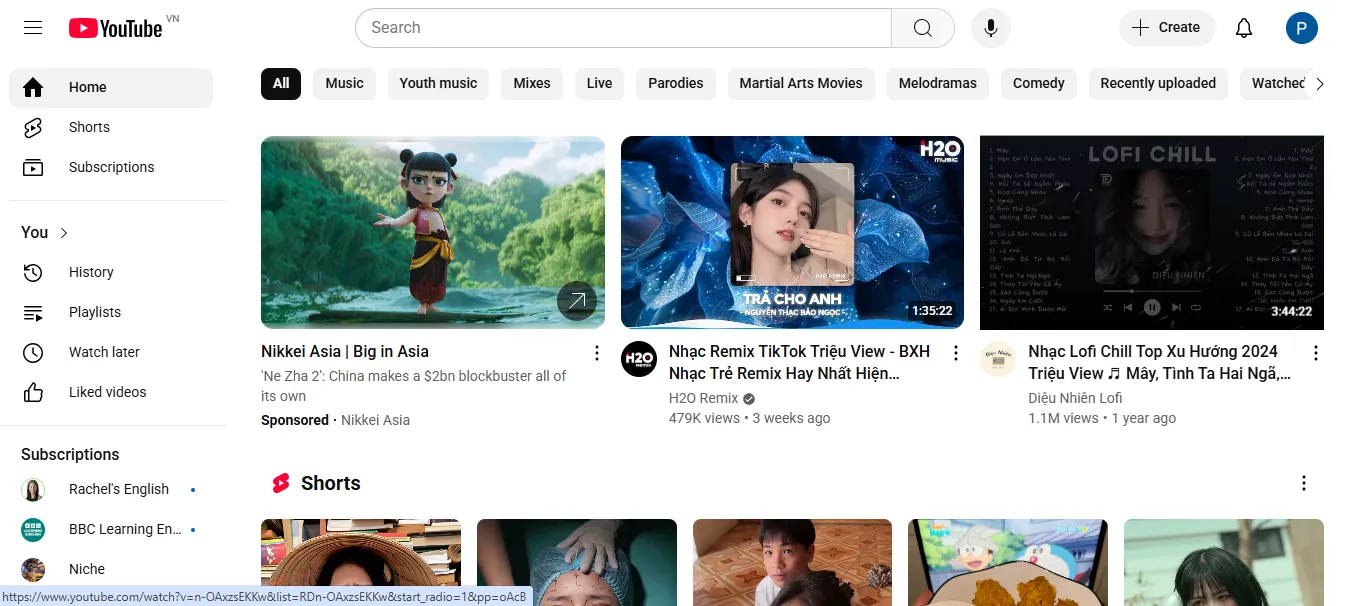
Task: Open the H2O Remix channel avatar
Action: coord(639,359)
